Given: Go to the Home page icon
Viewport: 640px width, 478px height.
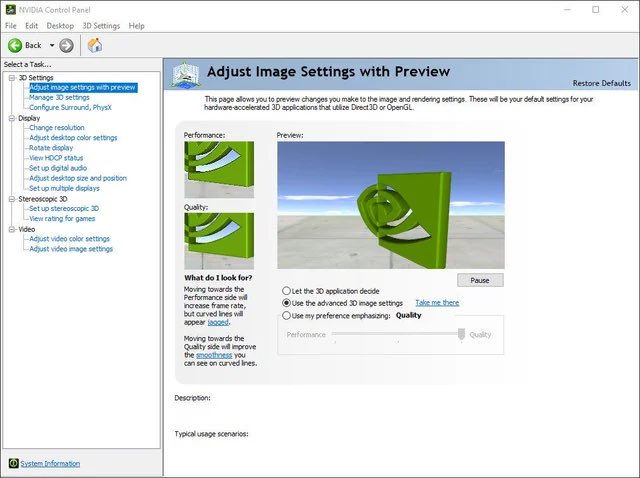Looking at the screenshot, I should (x=95, y=45).
